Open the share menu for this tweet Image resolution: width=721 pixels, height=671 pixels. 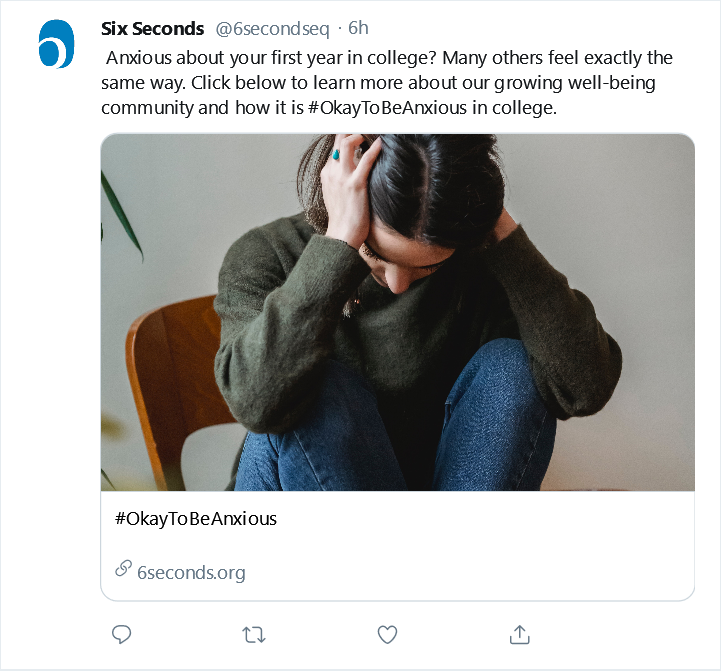coord(519,634)
